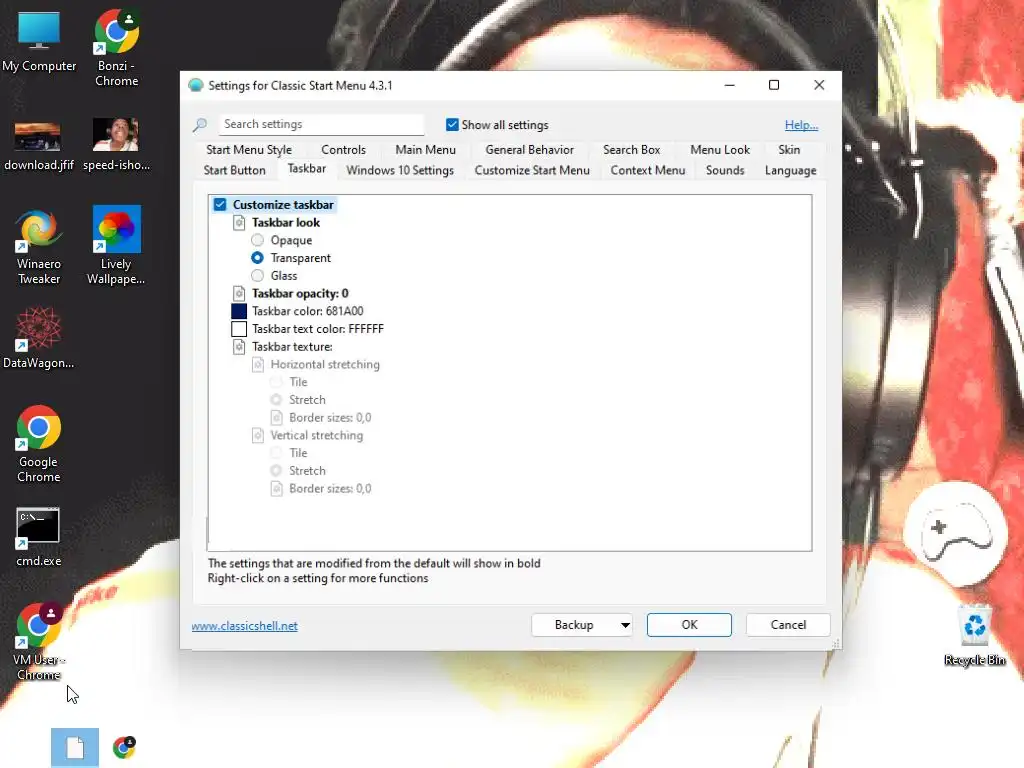Open the Recycle Bin

click(x=974, y=635)
